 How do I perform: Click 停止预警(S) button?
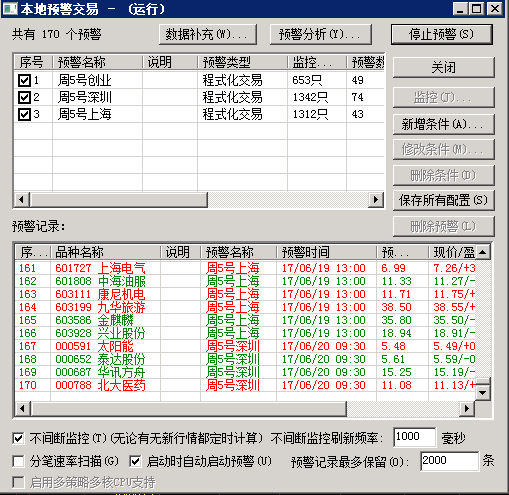coord(442,34)
